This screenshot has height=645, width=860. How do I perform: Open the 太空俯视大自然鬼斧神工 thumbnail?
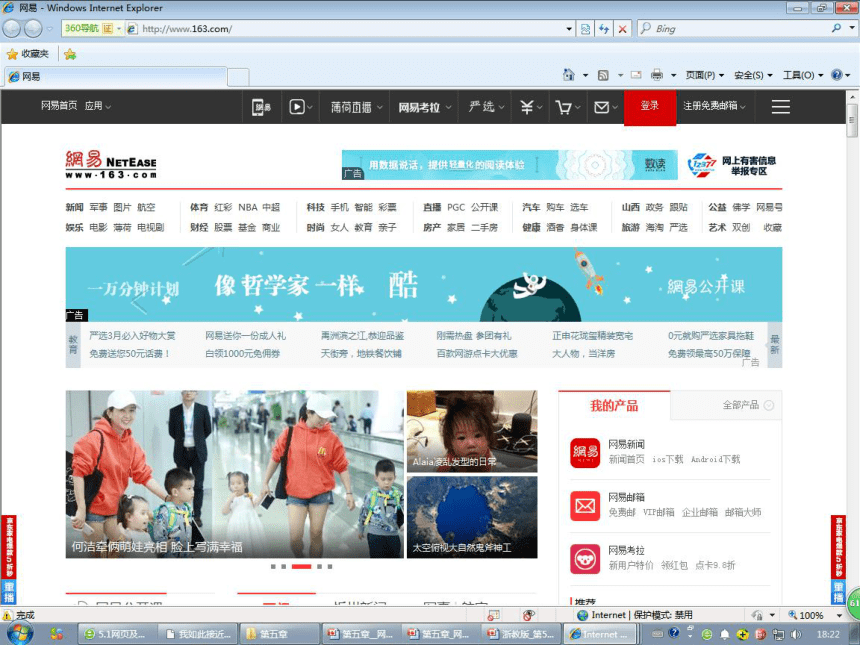click(472, 517)
